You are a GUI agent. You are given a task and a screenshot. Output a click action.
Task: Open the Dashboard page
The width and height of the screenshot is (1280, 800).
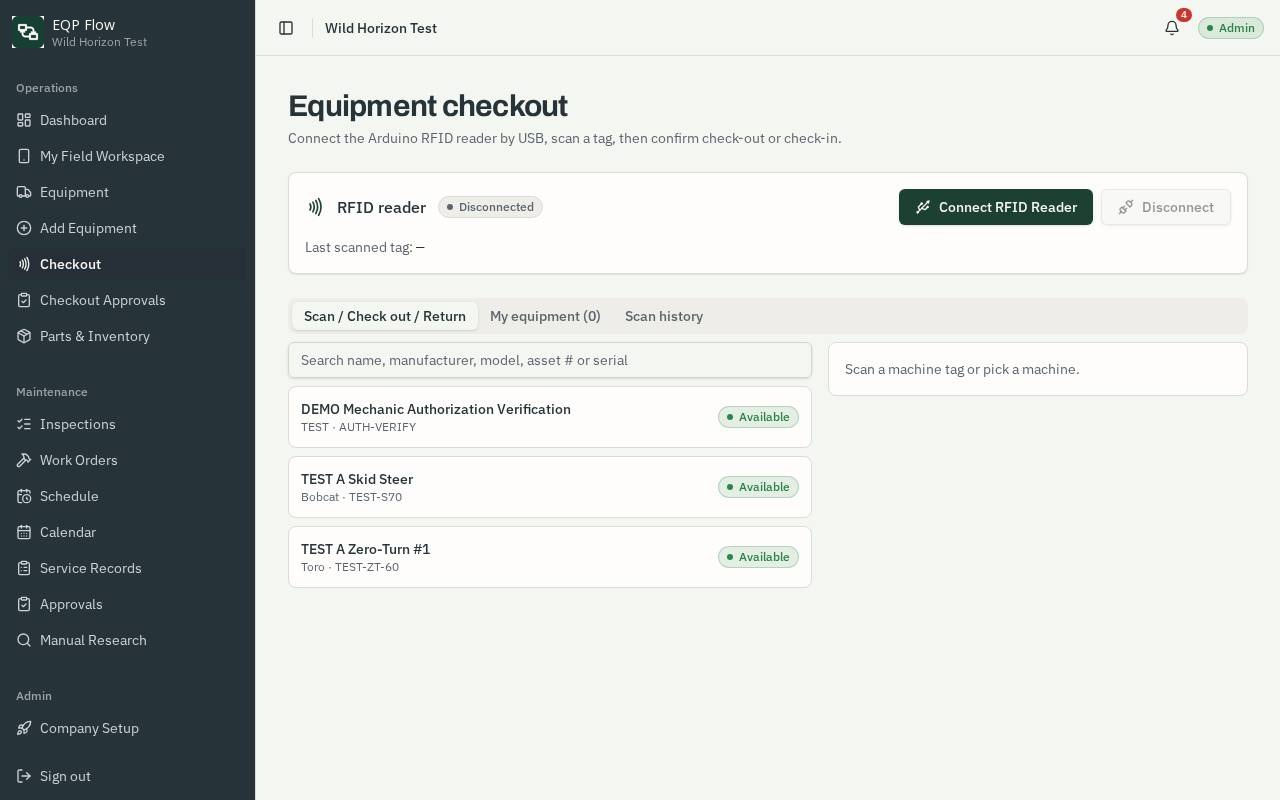[x=127, y=120]
